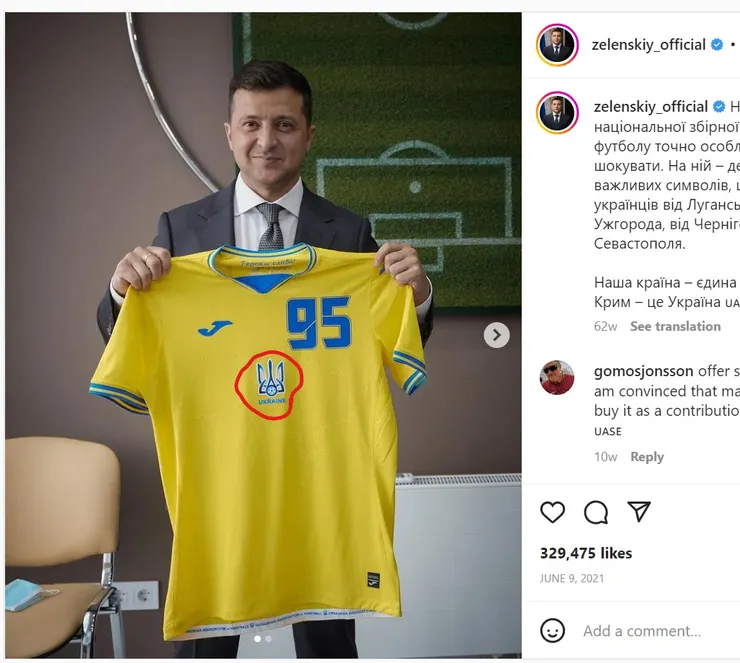Open gomosjonsson username link

[643, 371]
